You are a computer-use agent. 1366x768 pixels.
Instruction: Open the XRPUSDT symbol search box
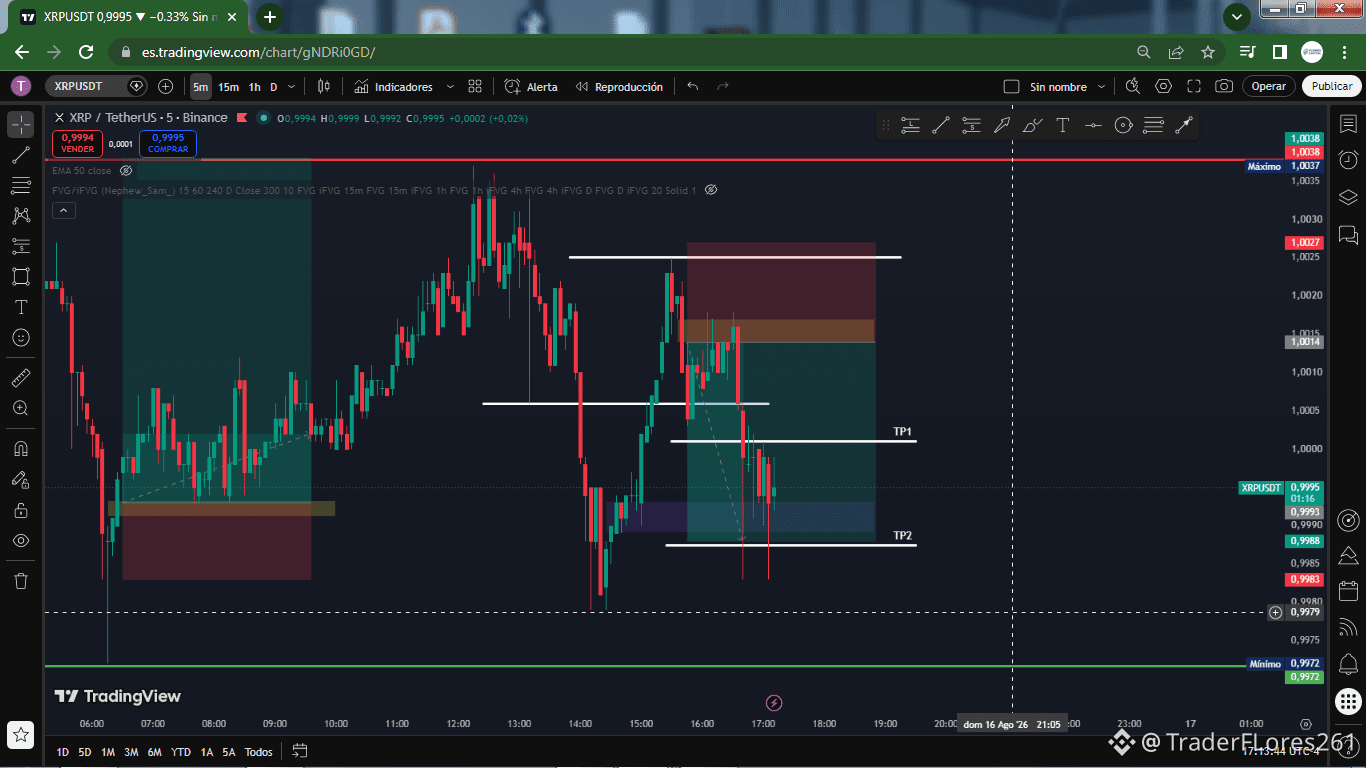96,87
